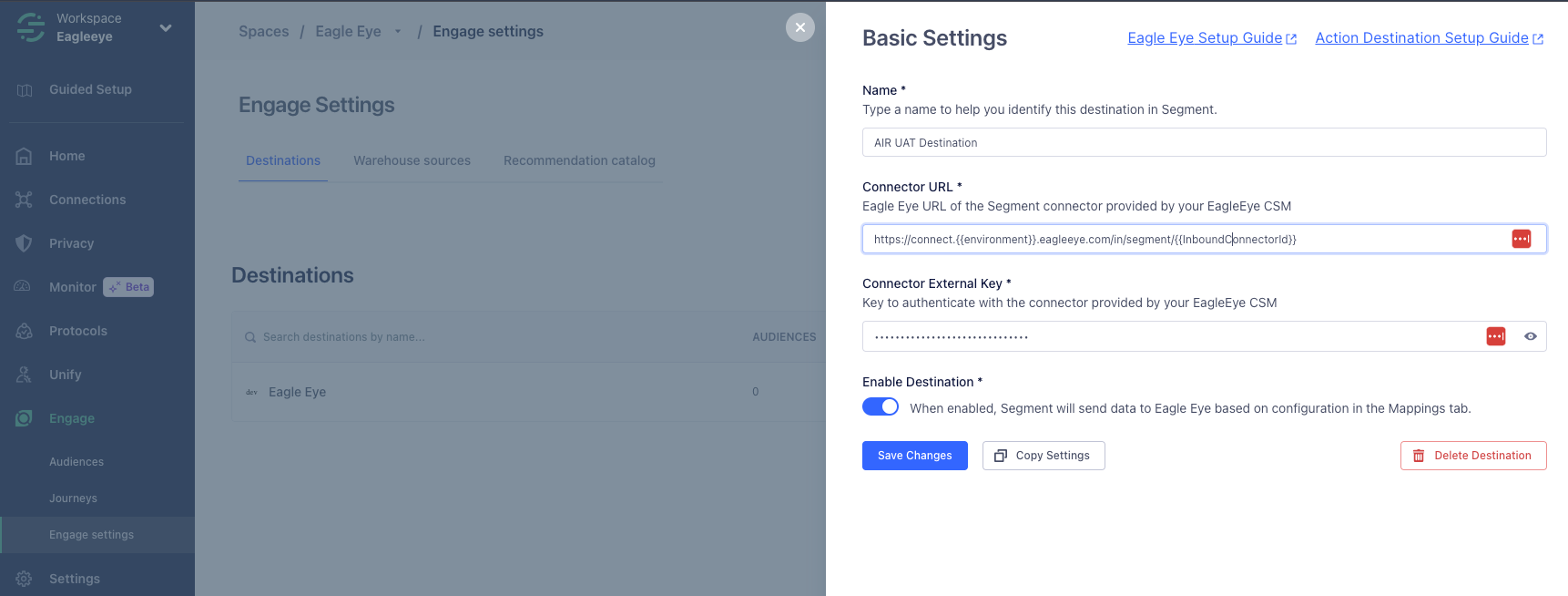Click the Home house icon
The height and width of the screenshot is (596, 1568).
point(25,156)
